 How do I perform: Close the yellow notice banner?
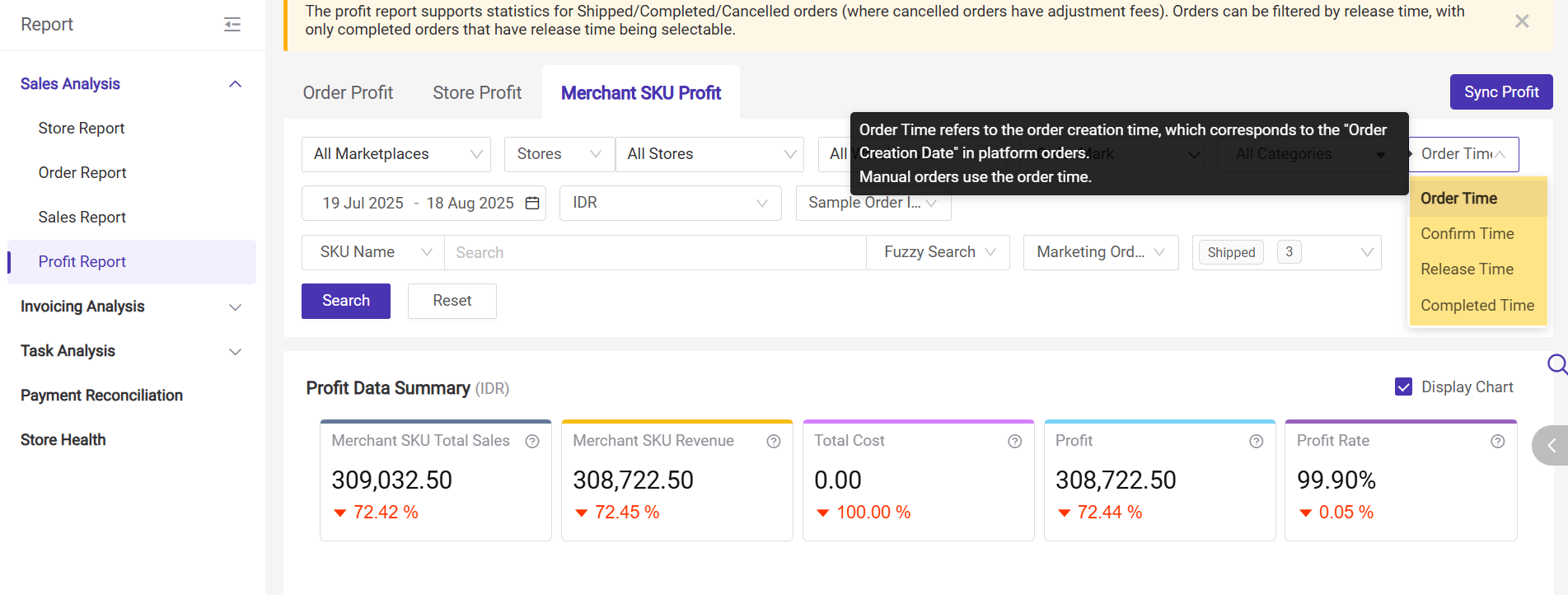pyautogui.click(x=1522, y=21)
